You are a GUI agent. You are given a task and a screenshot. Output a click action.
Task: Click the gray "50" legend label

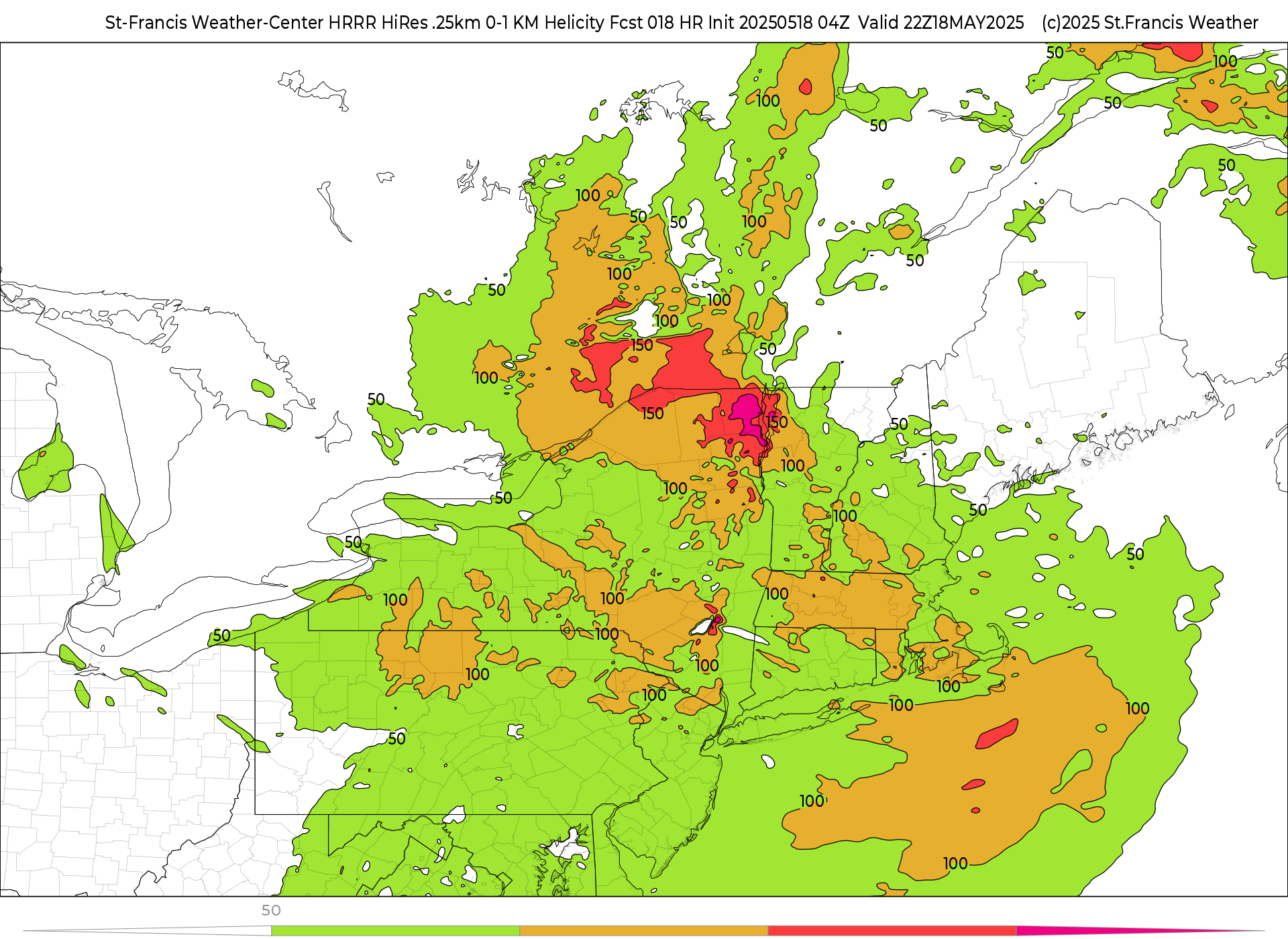point(271,910)
